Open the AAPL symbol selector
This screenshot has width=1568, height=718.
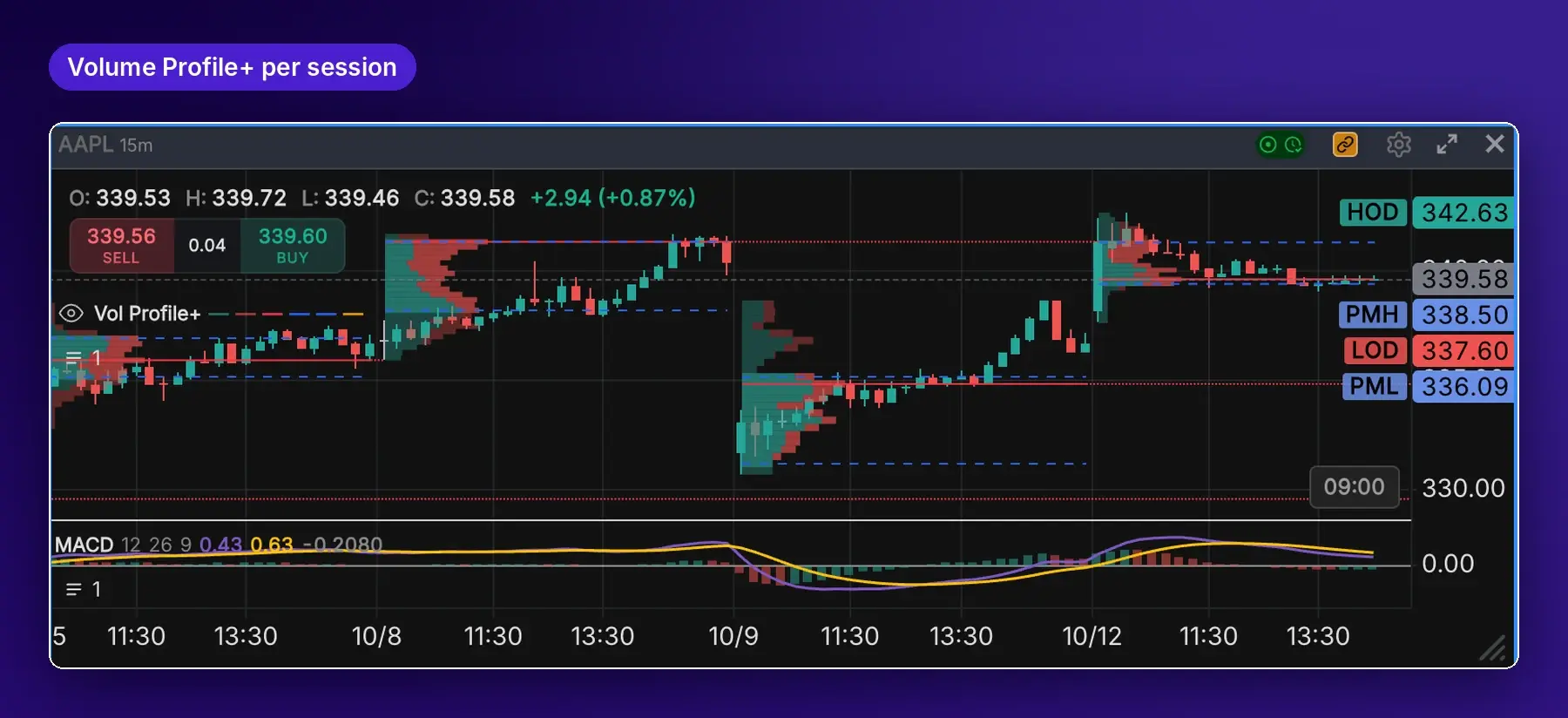coord(86,145)
